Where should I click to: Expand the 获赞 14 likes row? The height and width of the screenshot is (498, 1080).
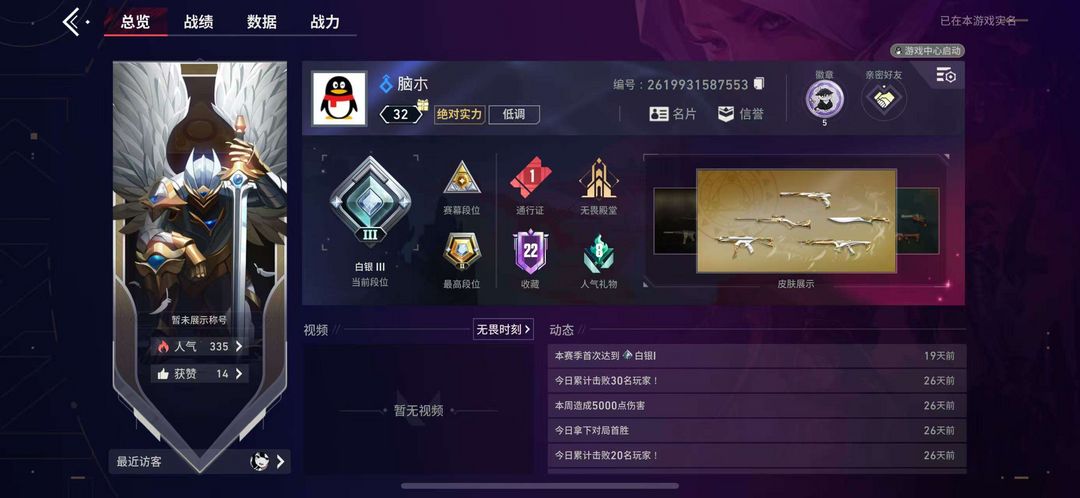[x=200, y=374]
